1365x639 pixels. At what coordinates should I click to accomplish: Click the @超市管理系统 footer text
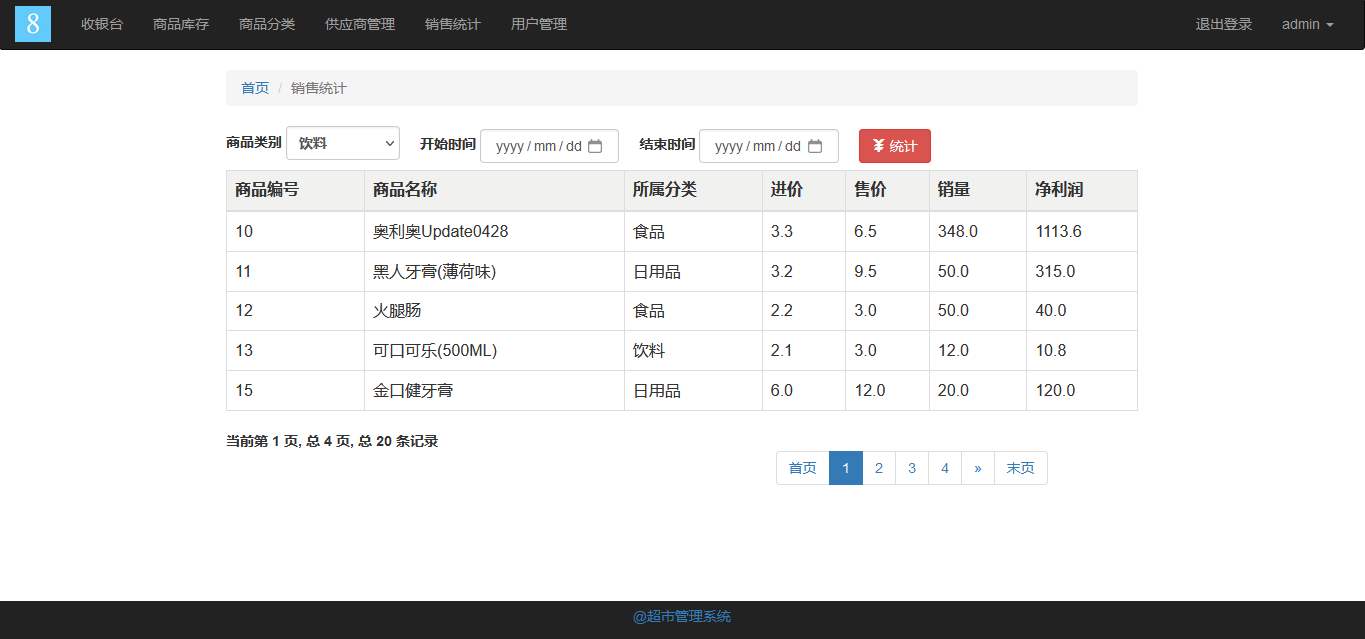pos(682,616)
